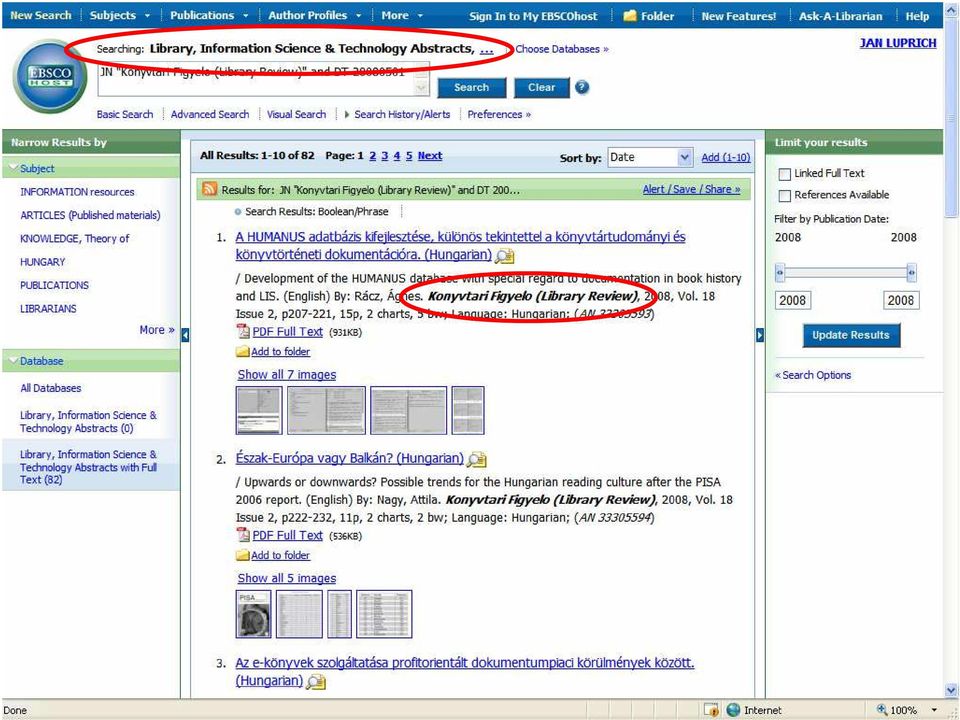Open the status bar zoom level dropdown arrow
This screenshot has height=720, width=960.
(934, 710)
